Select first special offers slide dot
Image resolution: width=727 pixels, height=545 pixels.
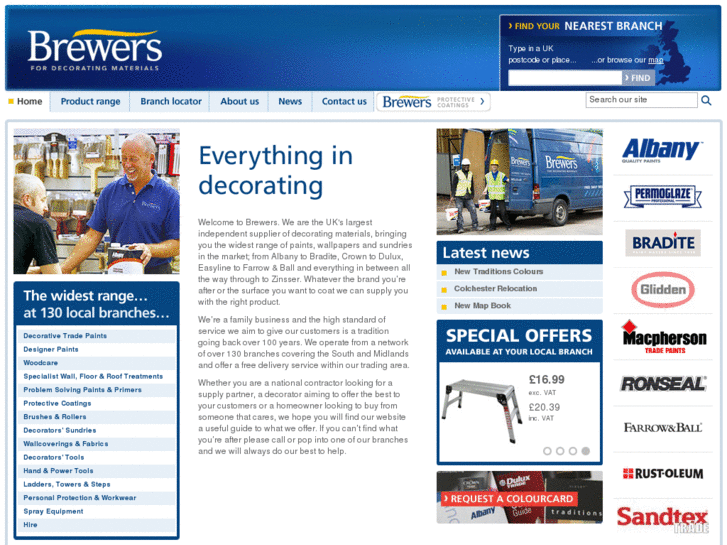[x=547, y=451]
